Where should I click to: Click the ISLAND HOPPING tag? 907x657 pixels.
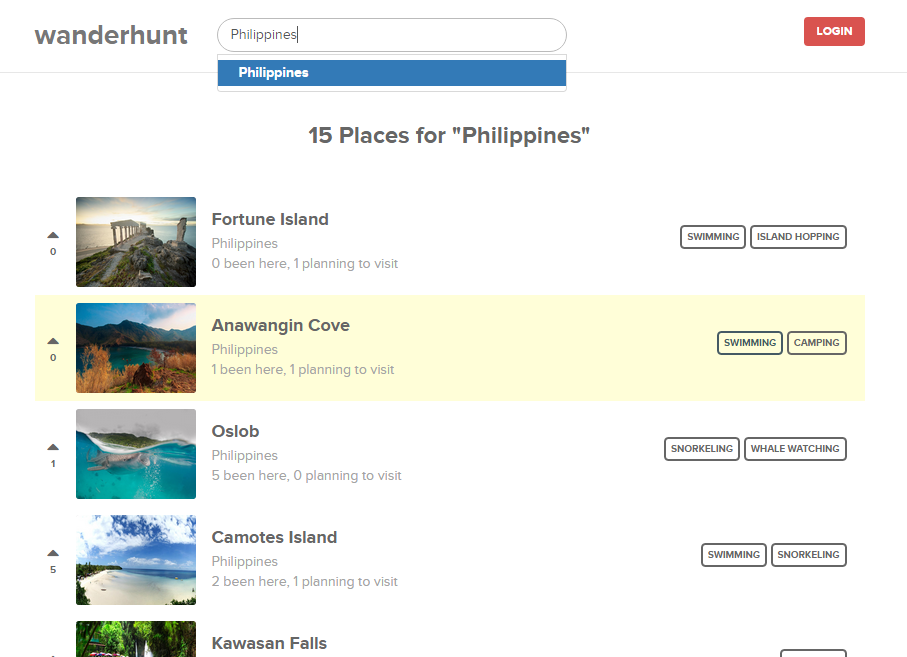click(798, 237)
